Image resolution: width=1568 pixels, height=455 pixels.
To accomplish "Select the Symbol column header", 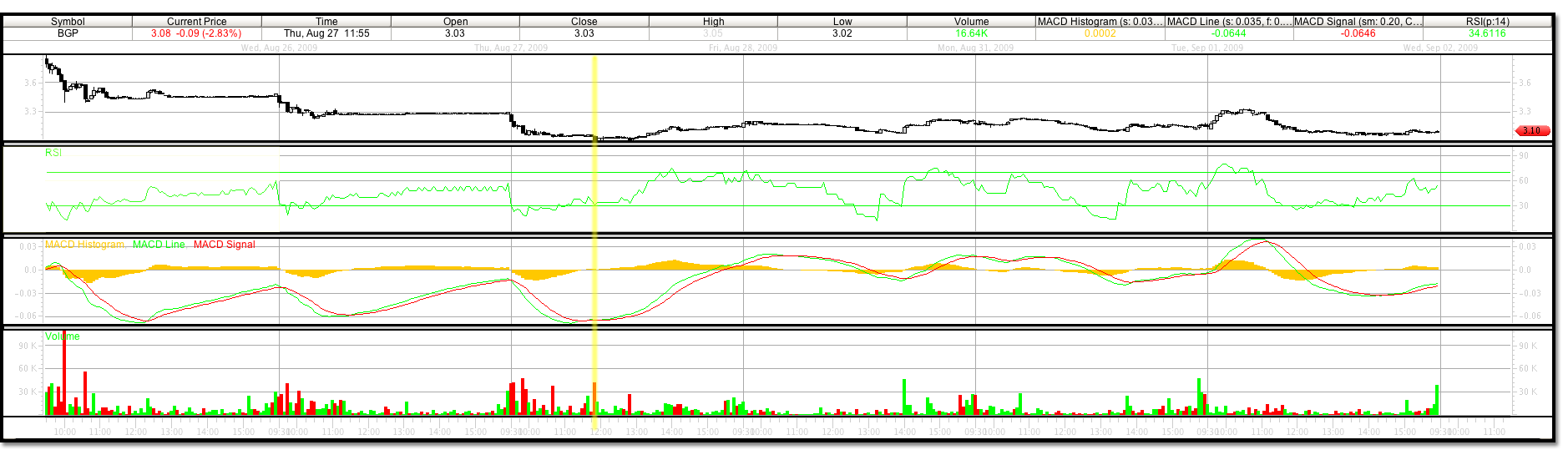I will pyautogui.click(x=68, y=22).
